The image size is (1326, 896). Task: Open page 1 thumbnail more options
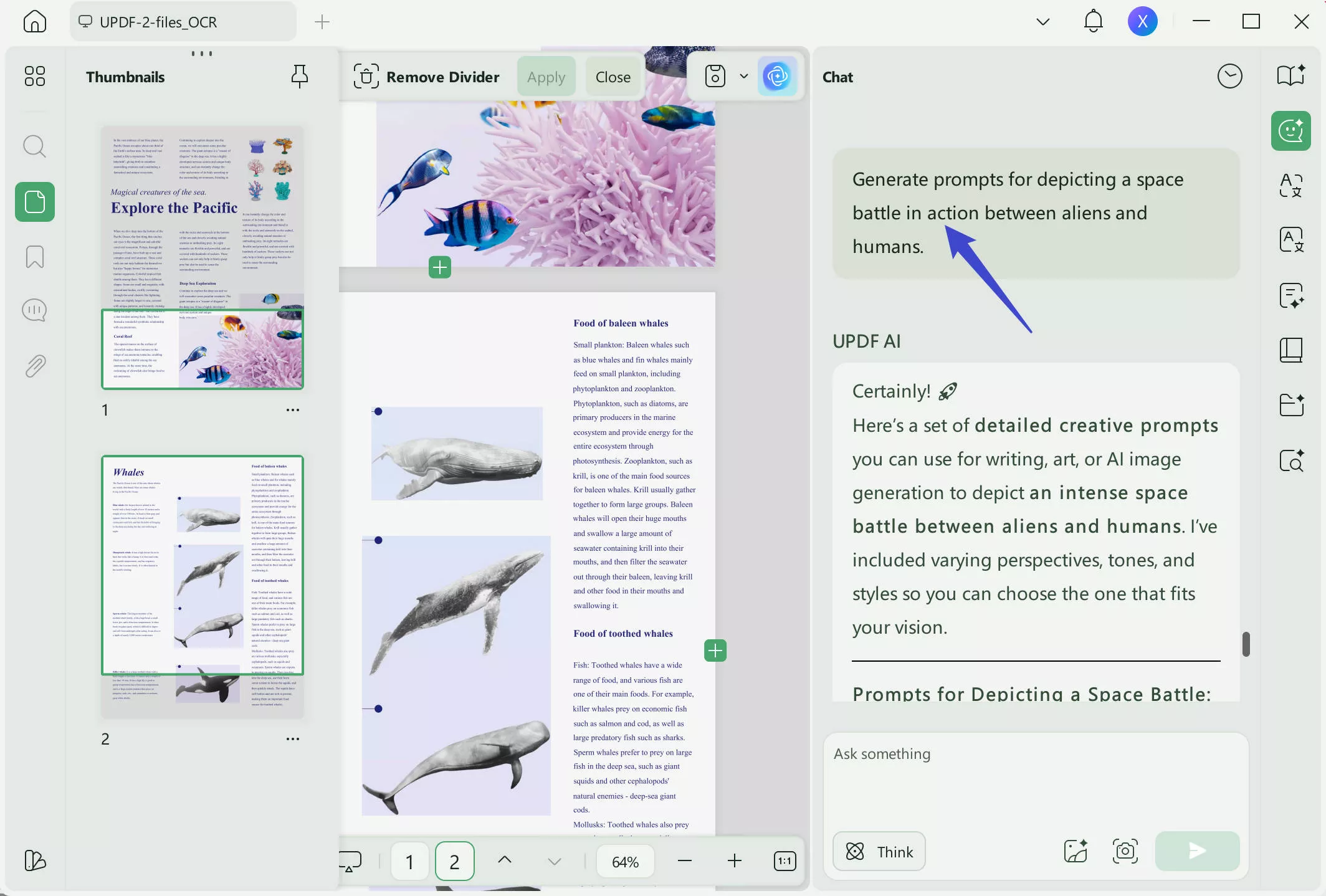coord(292,410)
